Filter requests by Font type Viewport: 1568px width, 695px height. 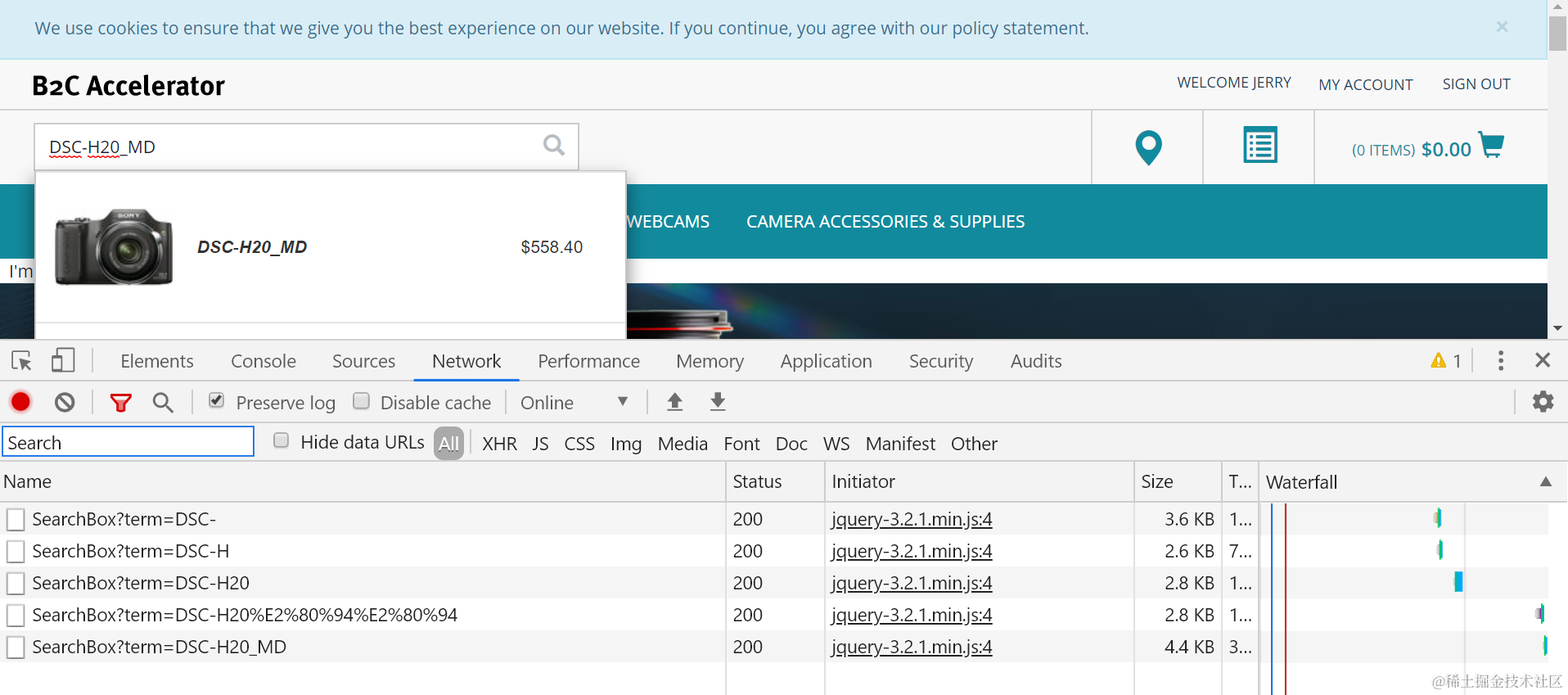[741, 444]
